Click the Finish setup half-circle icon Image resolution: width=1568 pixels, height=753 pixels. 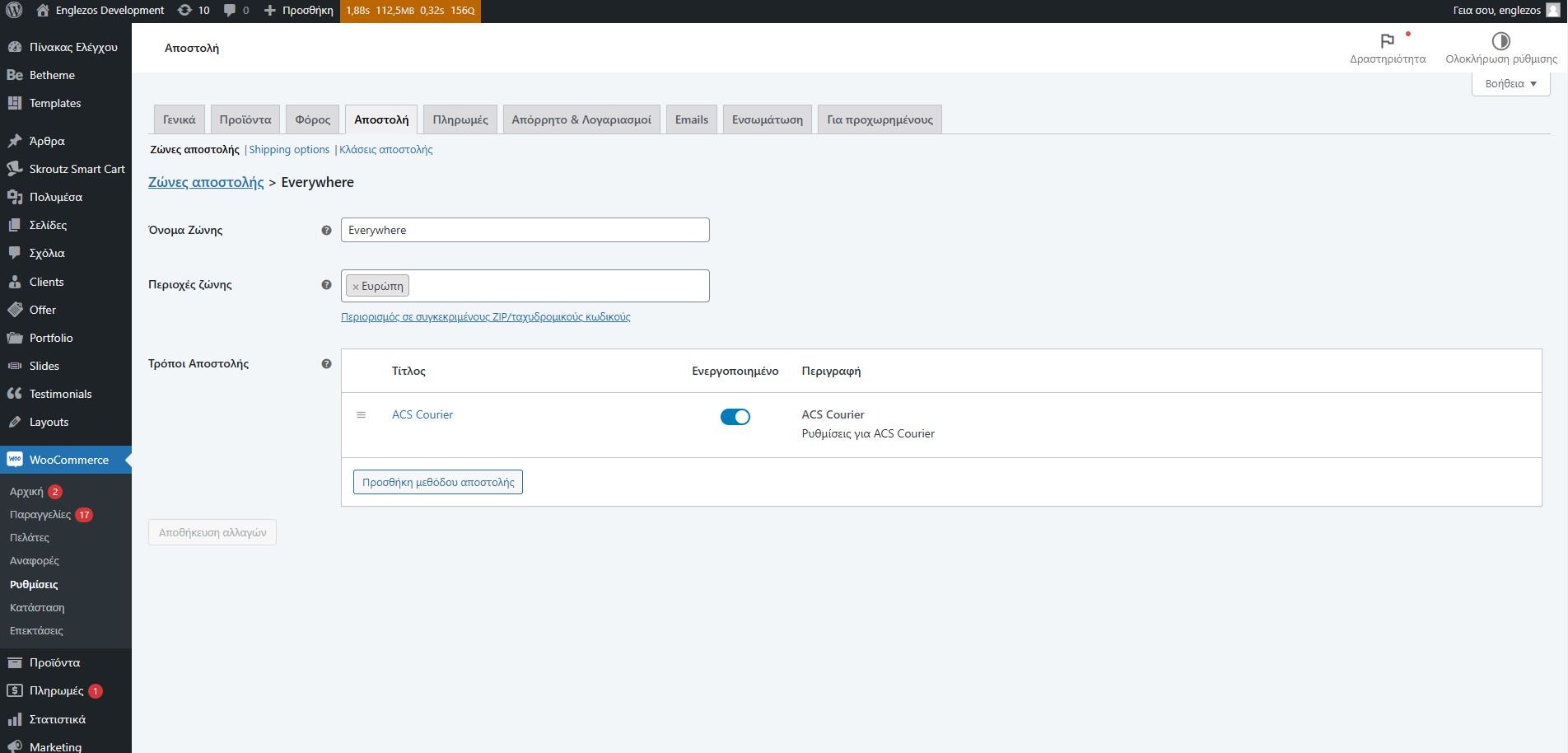1500,41
